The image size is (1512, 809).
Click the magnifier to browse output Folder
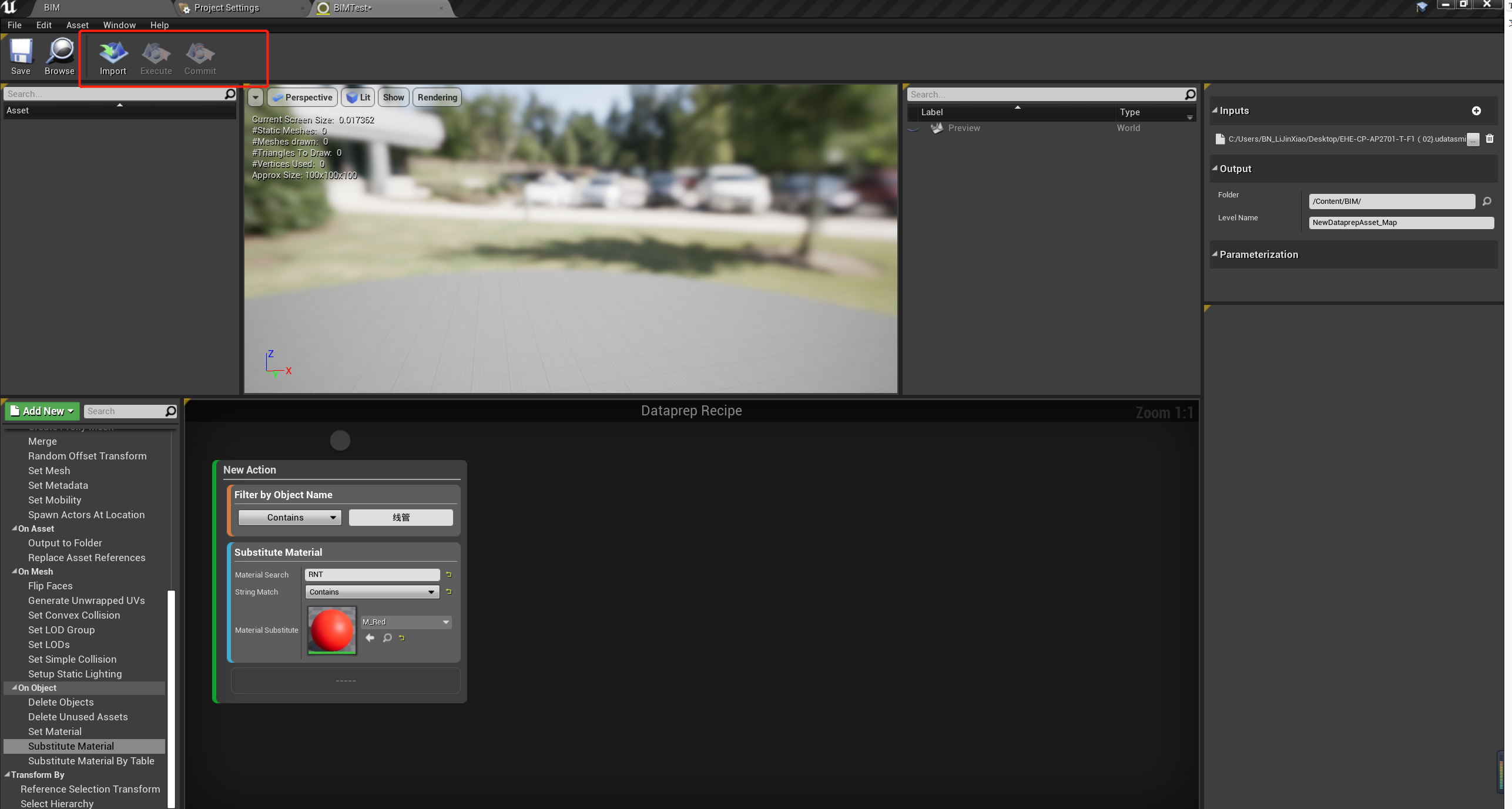pos(1487,201)
